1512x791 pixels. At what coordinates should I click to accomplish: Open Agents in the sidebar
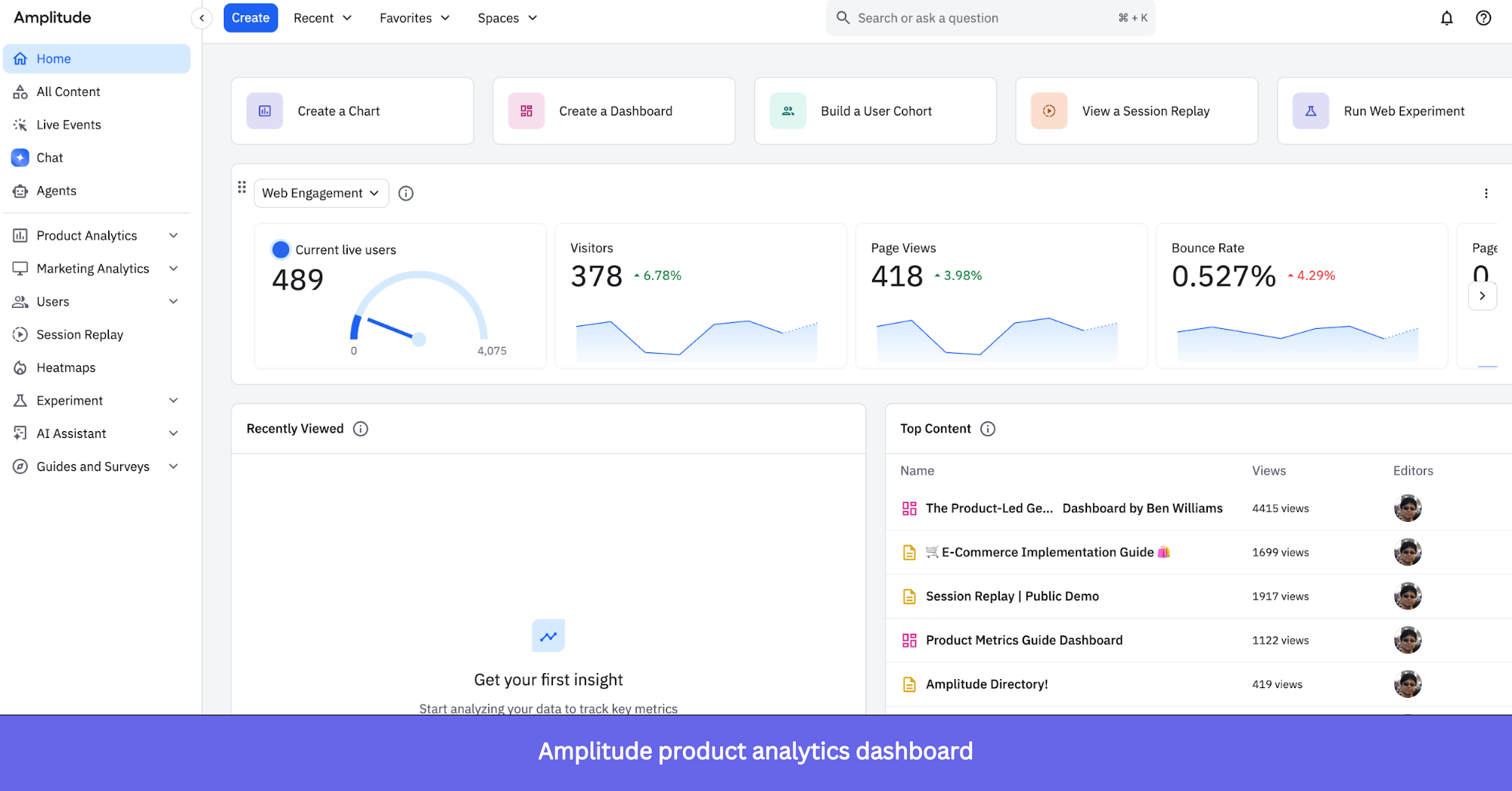55,191
